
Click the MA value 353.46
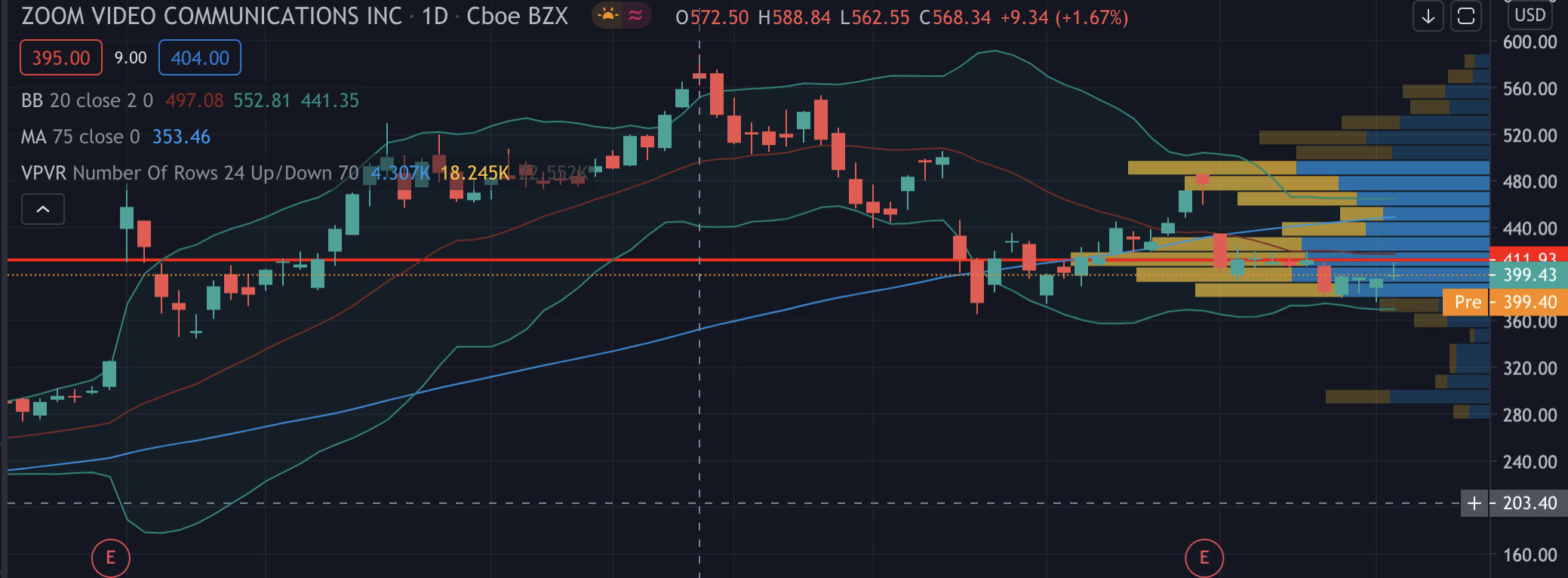(181, 137)
